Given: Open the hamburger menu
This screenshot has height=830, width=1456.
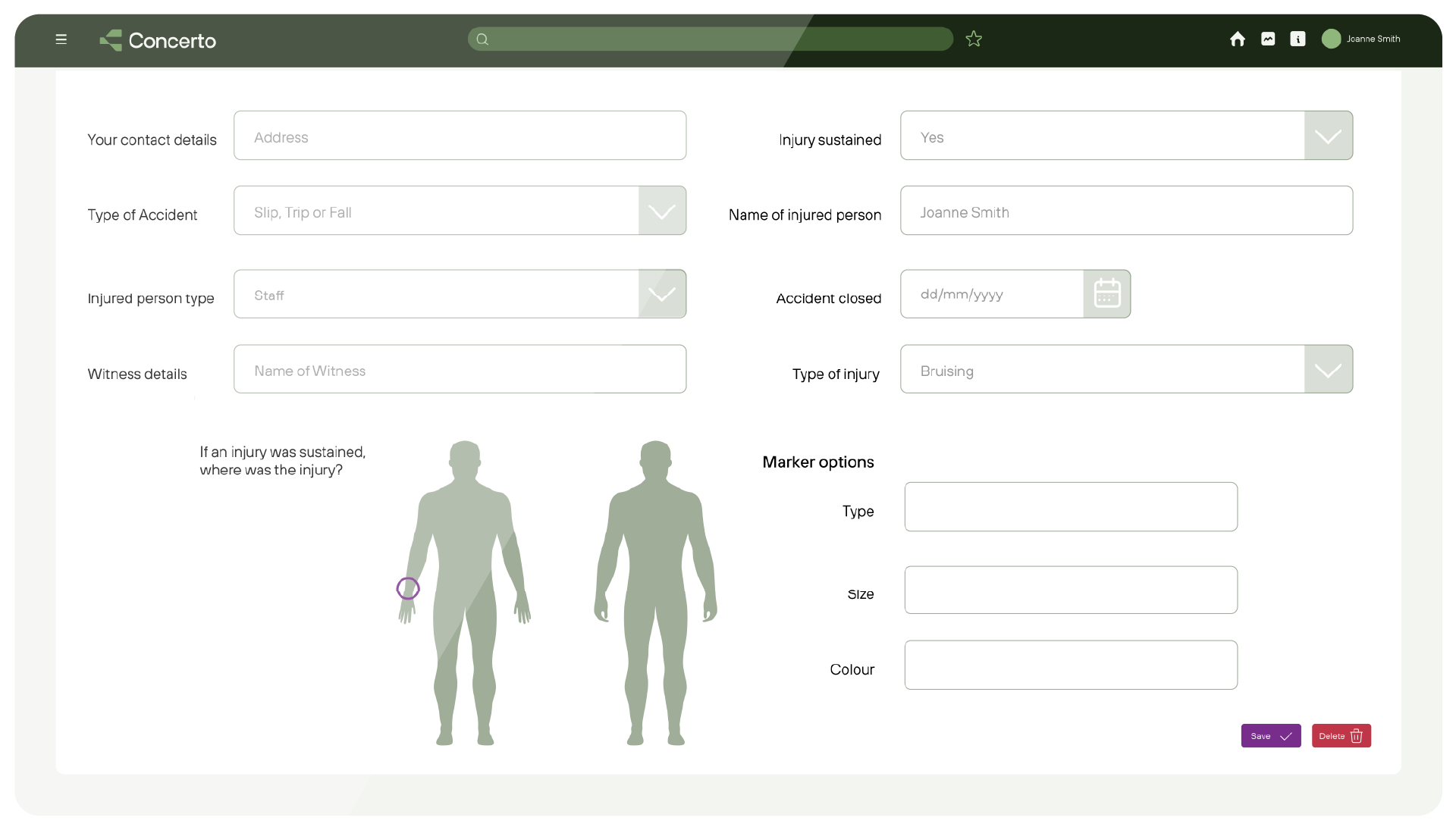Looking at the screenshot, I should (61, 39).
